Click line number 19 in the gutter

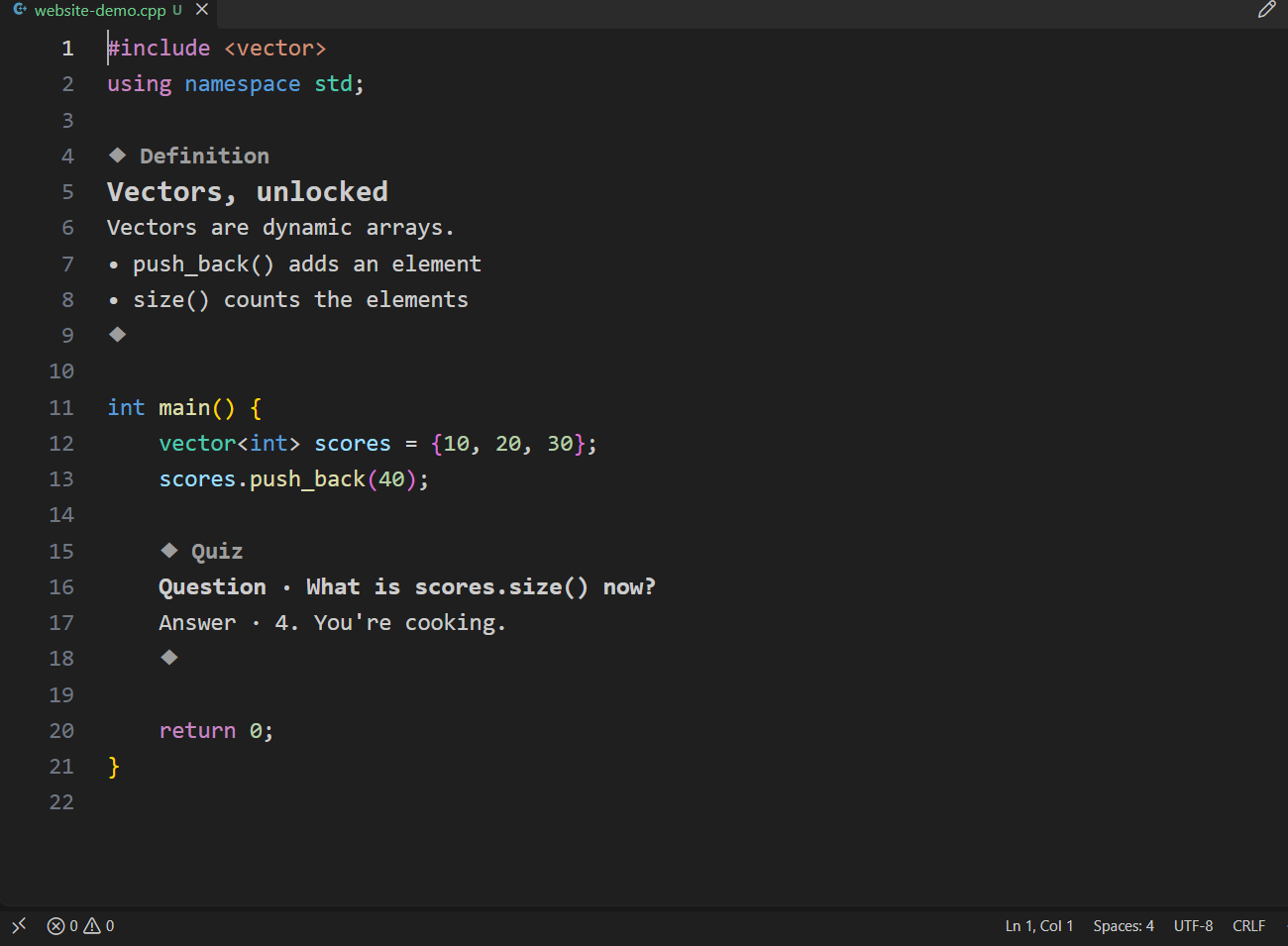tap(61, 694)
